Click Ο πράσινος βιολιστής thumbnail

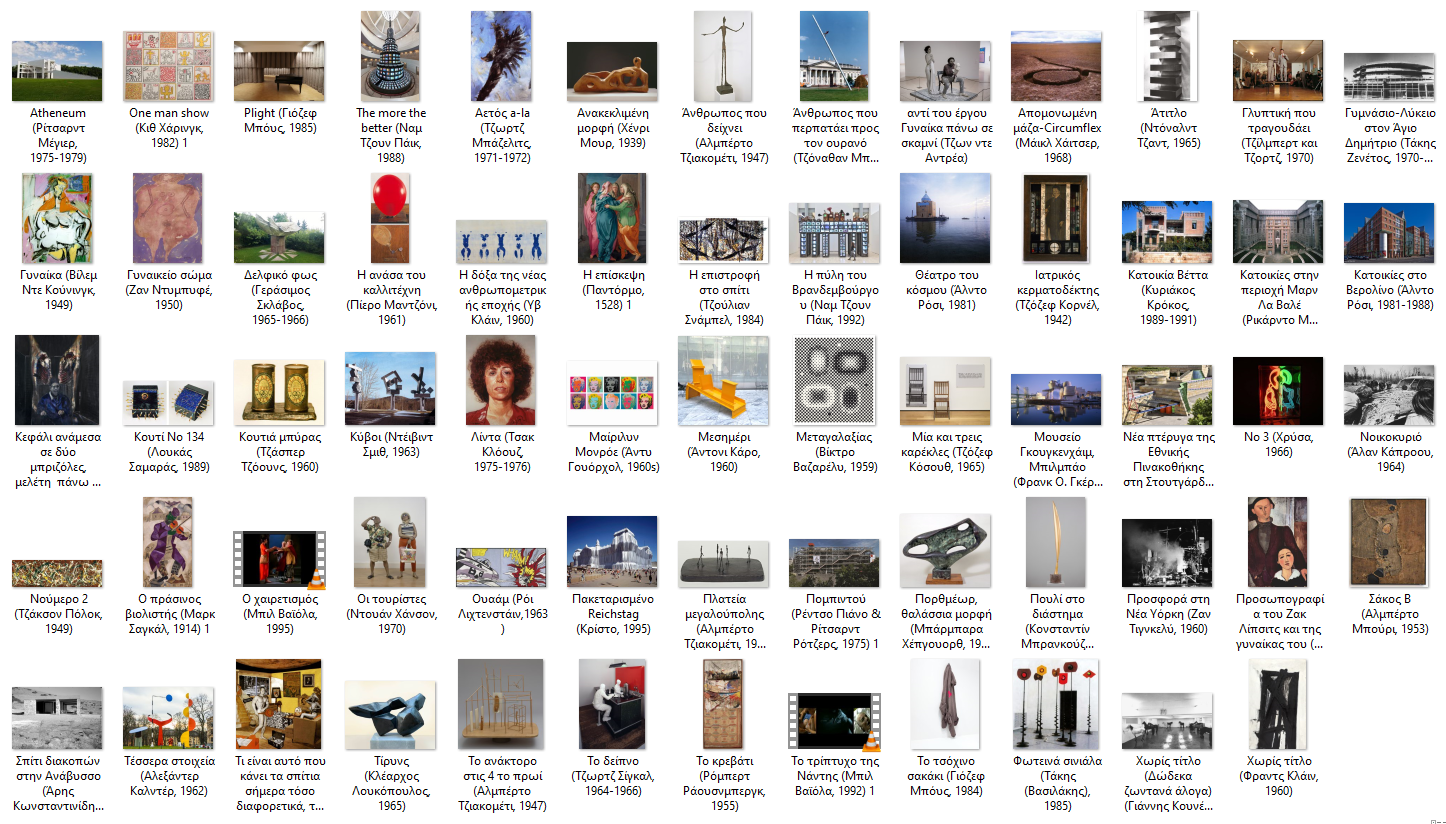click(168, 542)
